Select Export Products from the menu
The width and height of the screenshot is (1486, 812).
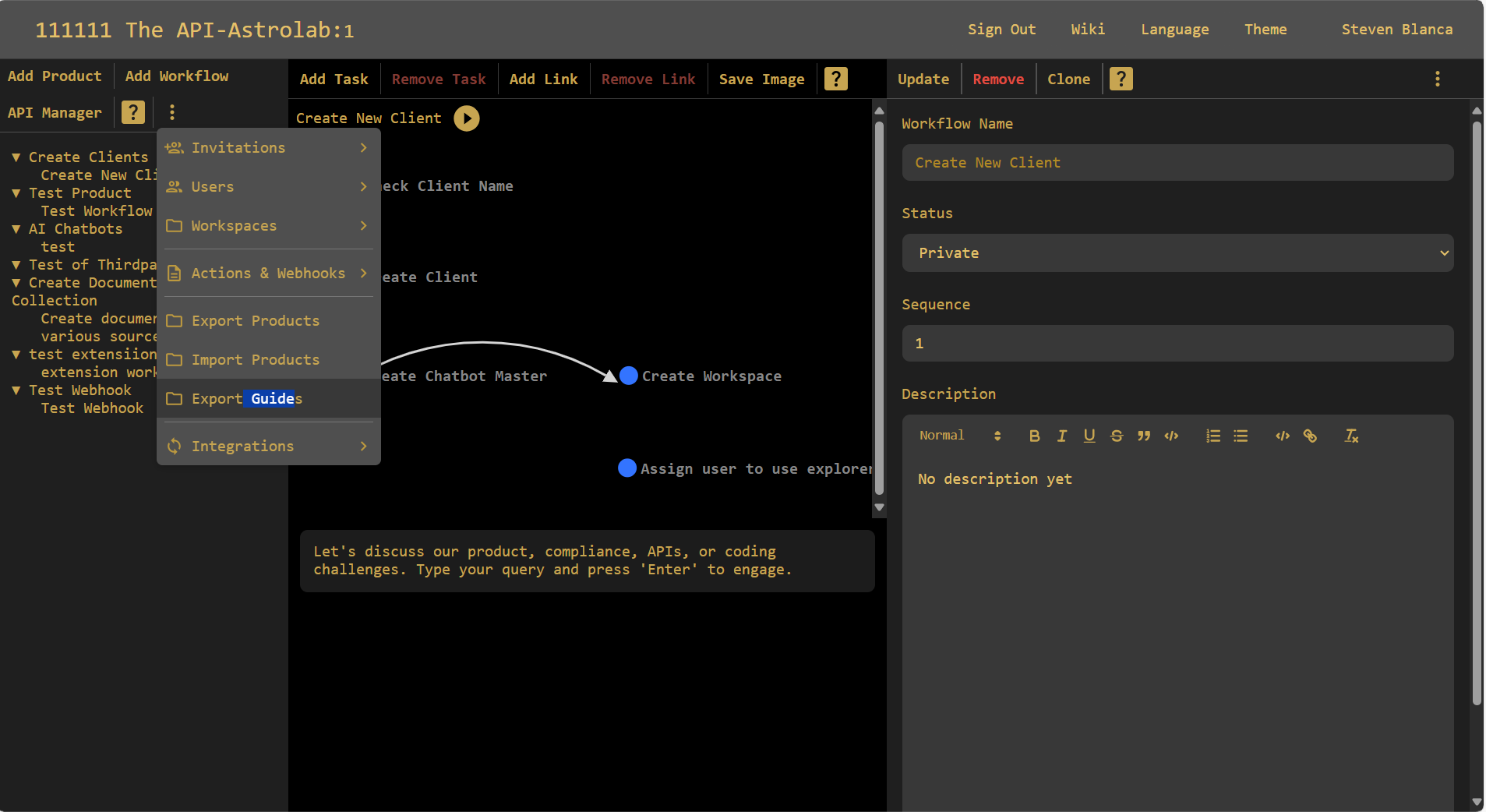(x=256, y=320)
